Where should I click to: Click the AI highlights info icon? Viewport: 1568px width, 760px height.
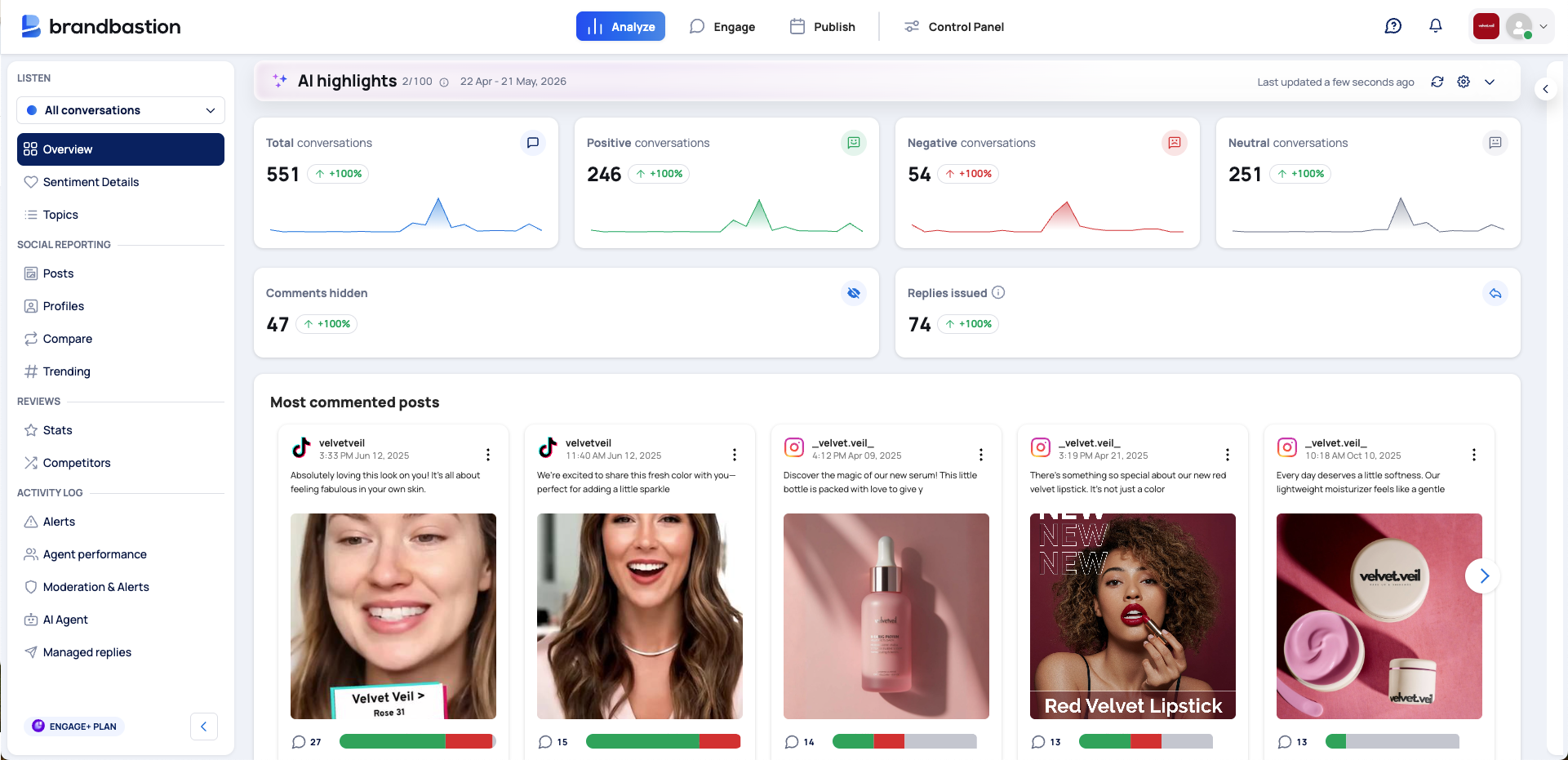pos(444,82)
